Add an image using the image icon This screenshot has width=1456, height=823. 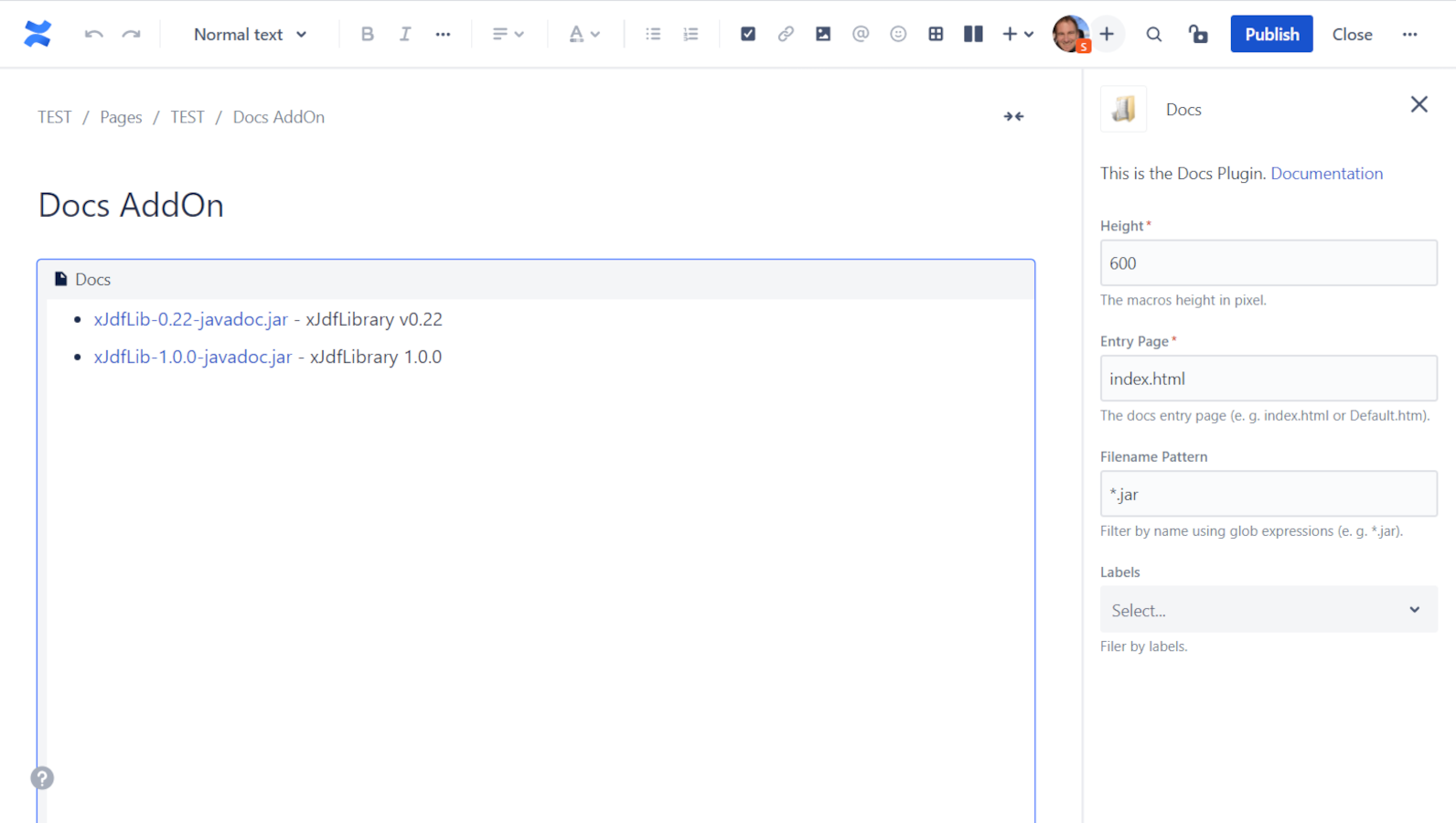[822, 34]
